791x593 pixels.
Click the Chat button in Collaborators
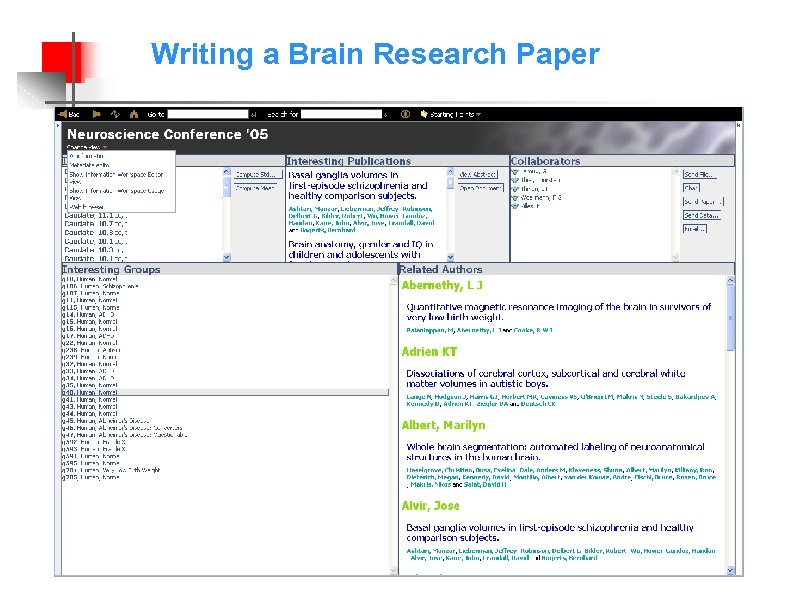(691, 188)
